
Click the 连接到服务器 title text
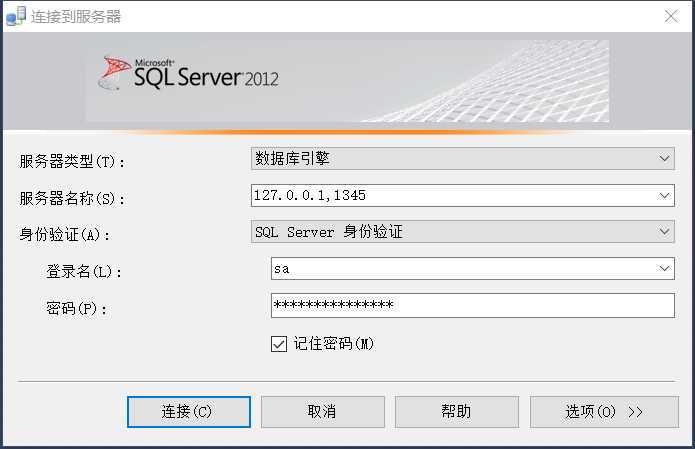pos(76,17)
